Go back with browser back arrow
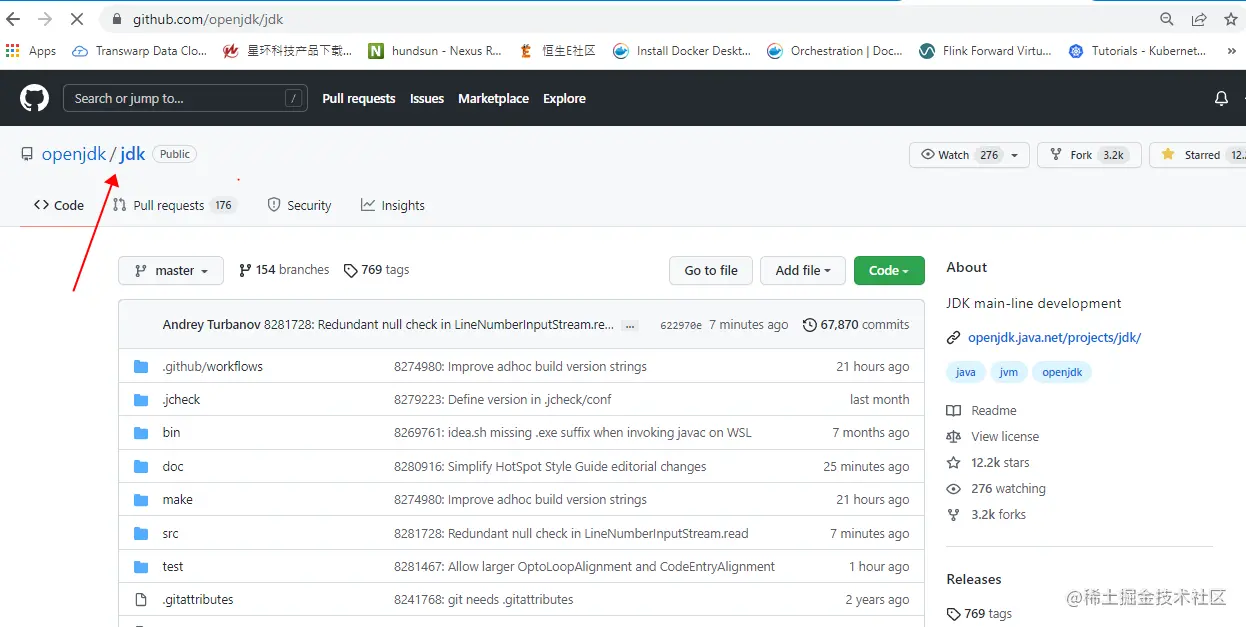1246x627 pixels. (x=14, y=19)
